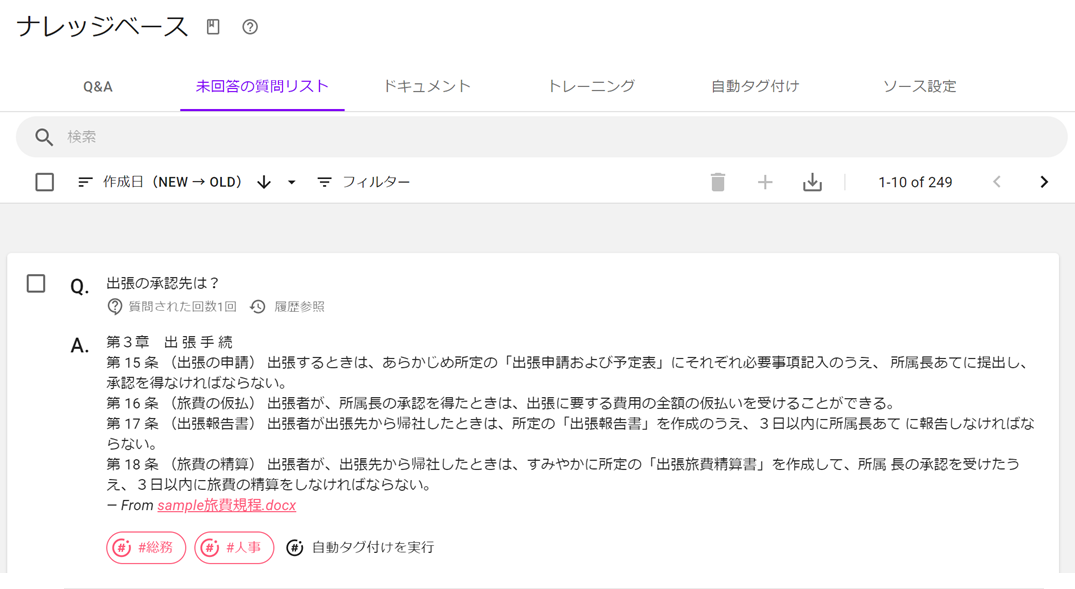The image size is (1075, 589).
Task: Select the 未回答の質問リスト tab
Action: pyautogui.click(x=262, y=86)
